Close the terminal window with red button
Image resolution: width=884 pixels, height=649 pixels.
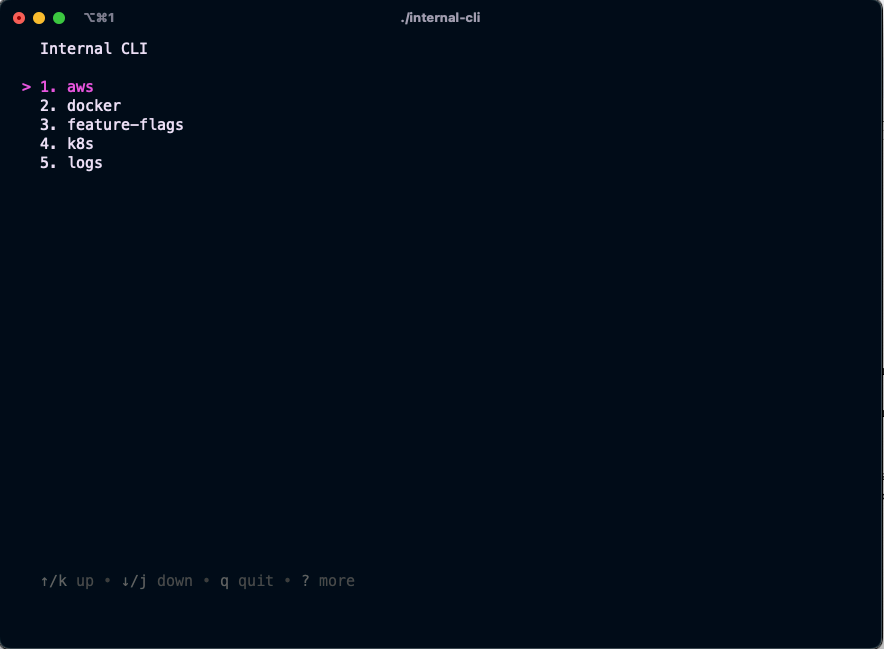[19, 18]
